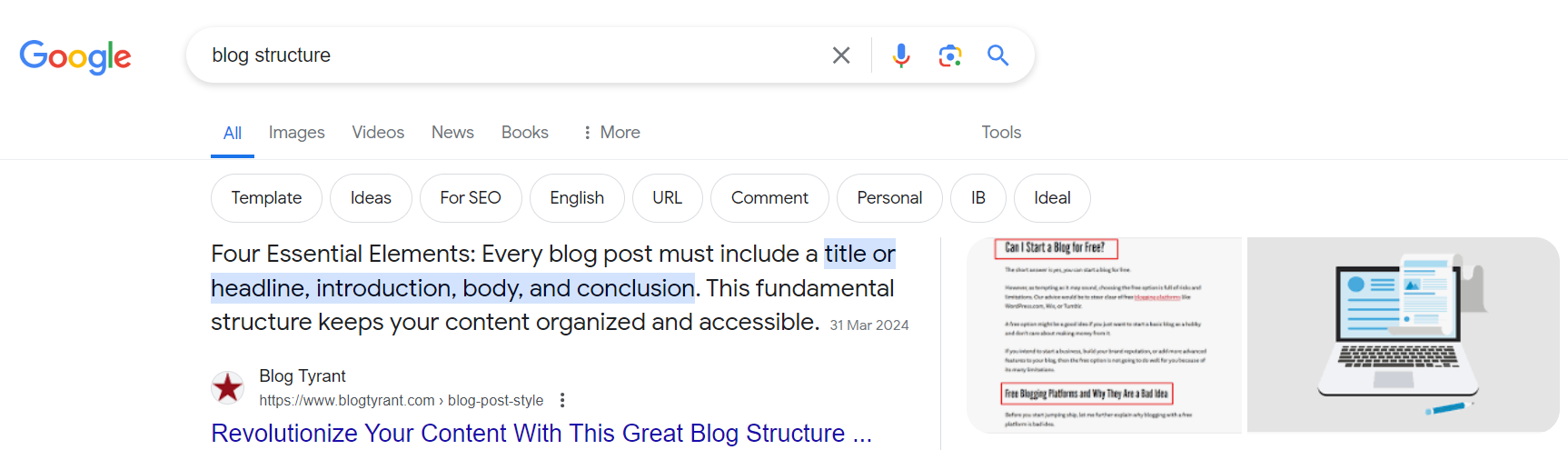Open the Books tab
Screen dimensions: 1568x460
coord(525,133)
